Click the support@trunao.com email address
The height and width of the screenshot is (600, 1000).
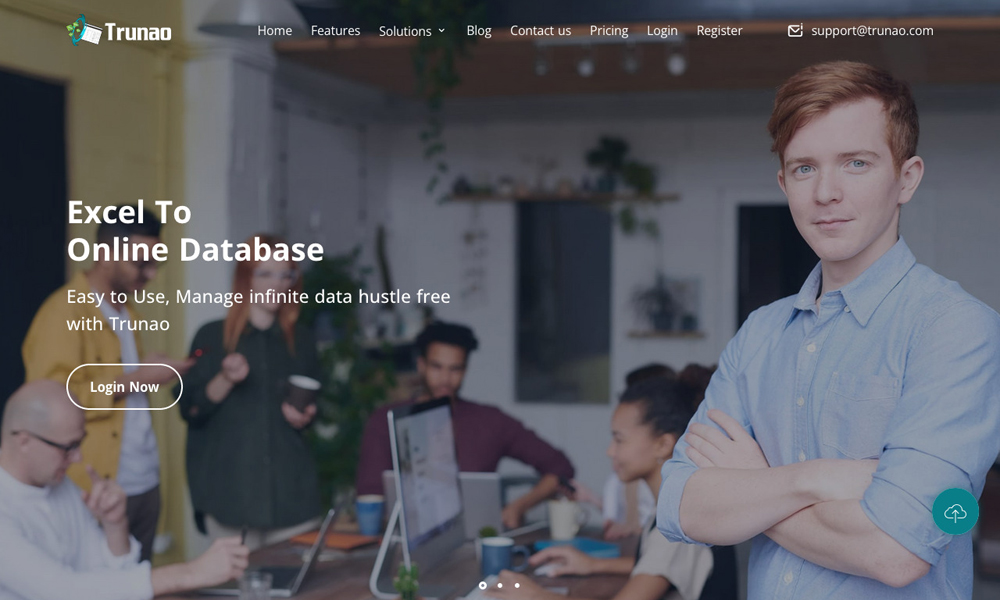pyautogui.click(x=872, y=30)
